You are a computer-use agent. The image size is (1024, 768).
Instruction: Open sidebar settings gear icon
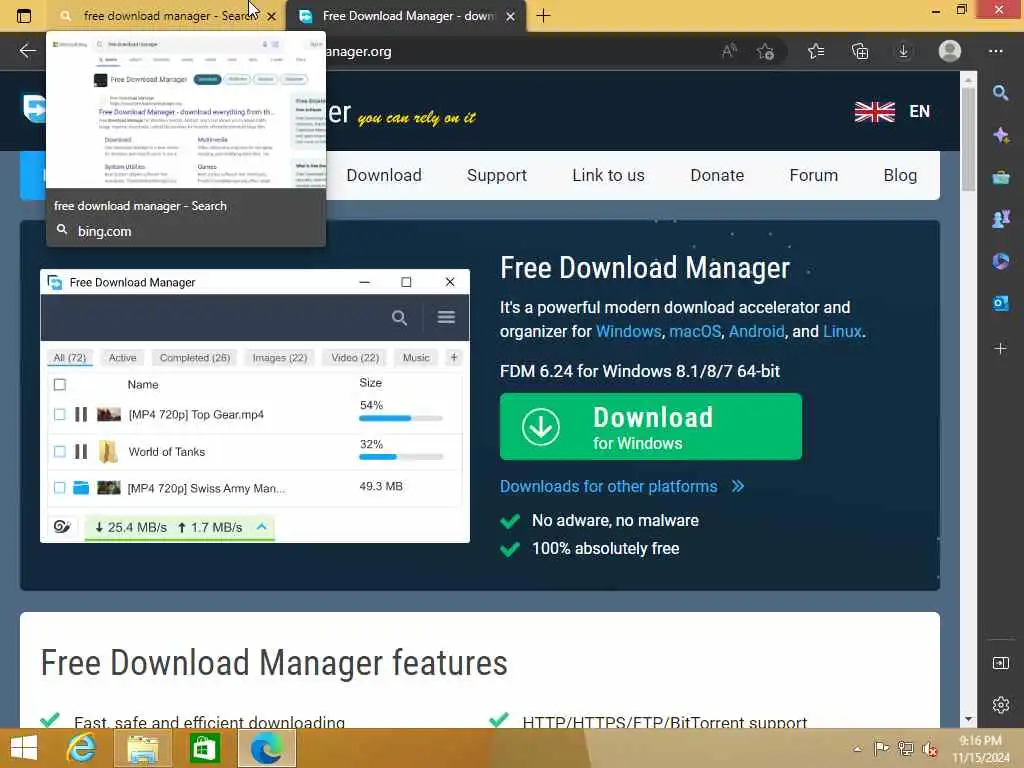coord(1000,705)
